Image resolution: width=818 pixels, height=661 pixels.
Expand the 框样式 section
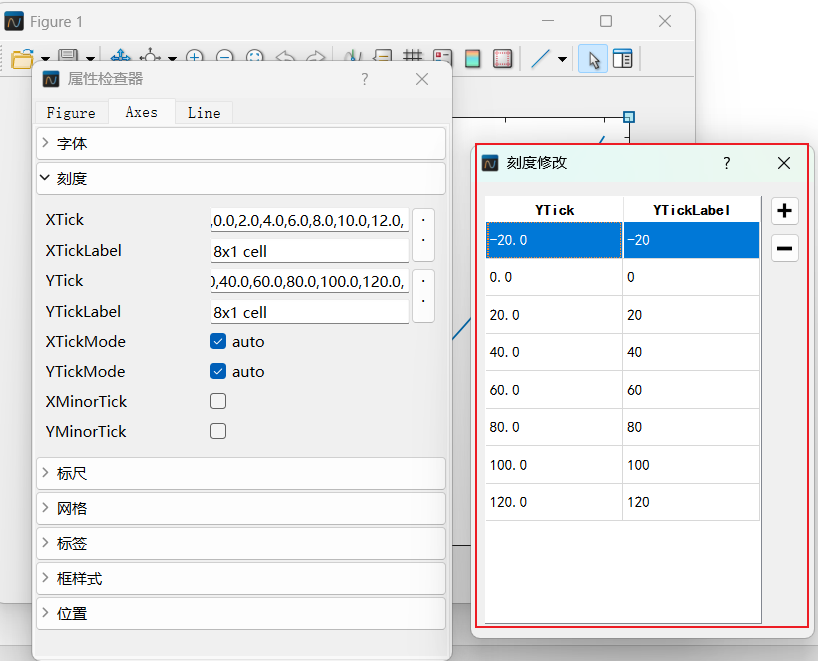pyautogui.click(x=240, y=579)
